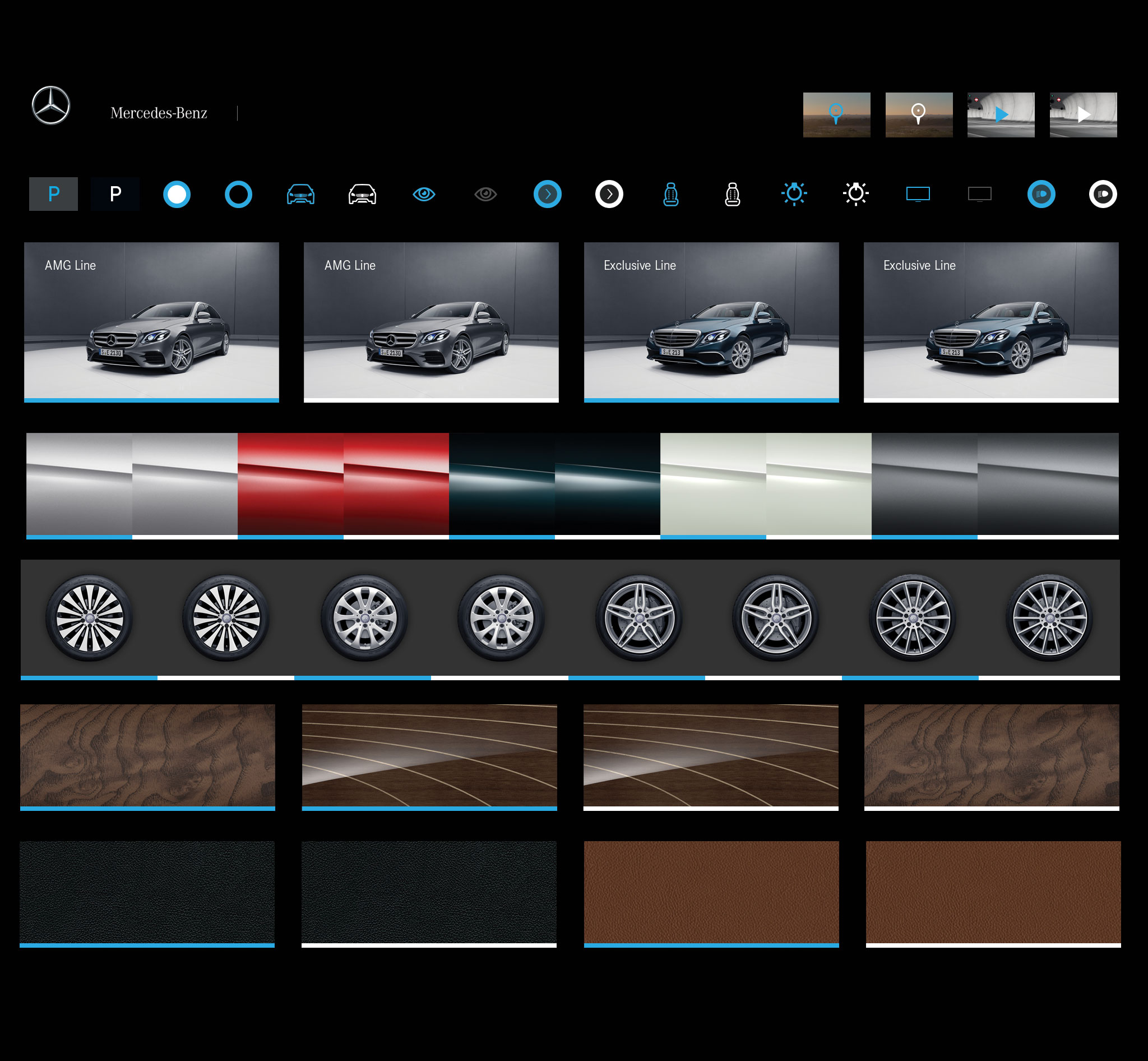Click the blue car front-view icon
Image resolution: width=1148 pixels, height=1061 pixels.
pyautogui.click(x=300, y=194)
